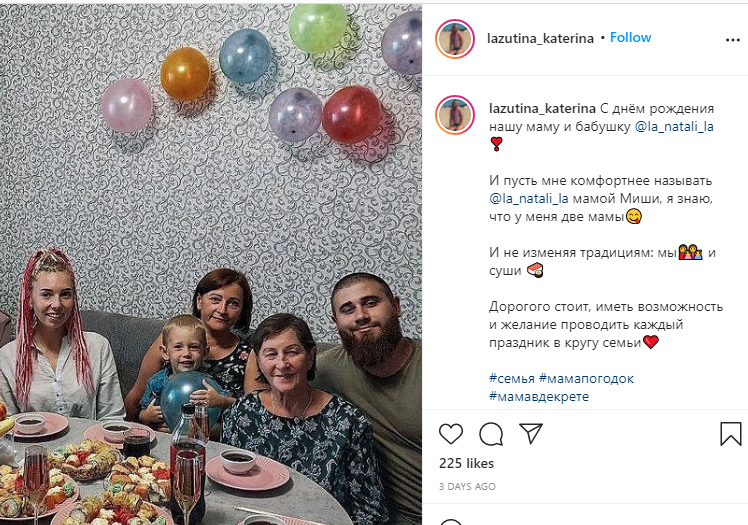Follow lazutina_katerina
The height and width of the screenshot is (525, 748).
click(630, 38)
